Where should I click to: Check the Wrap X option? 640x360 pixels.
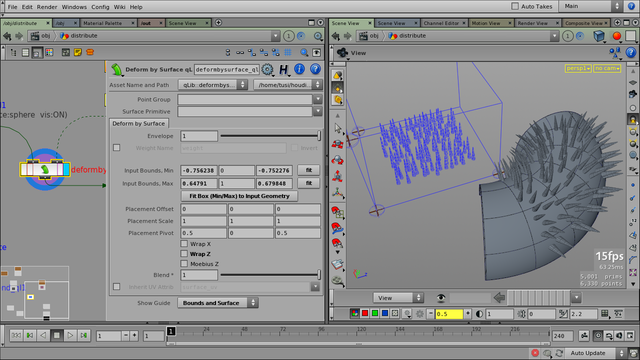(x=184, y=244)
